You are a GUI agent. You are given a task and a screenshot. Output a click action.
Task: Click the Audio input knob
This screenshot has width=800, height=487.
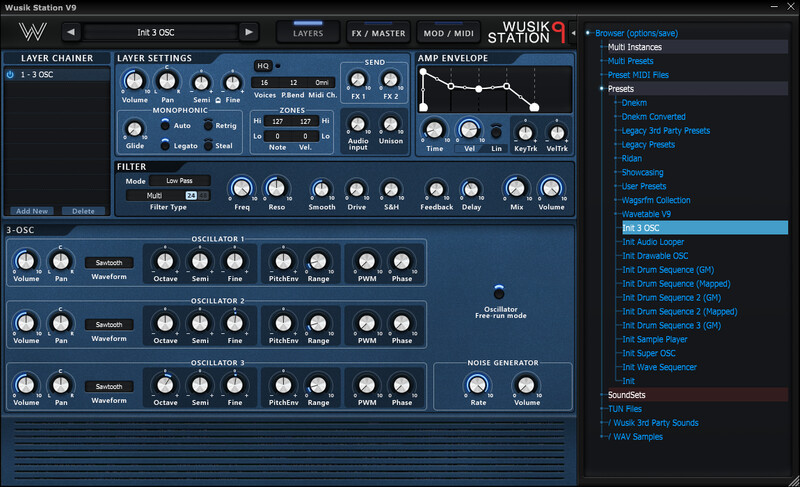coord(358,124)
